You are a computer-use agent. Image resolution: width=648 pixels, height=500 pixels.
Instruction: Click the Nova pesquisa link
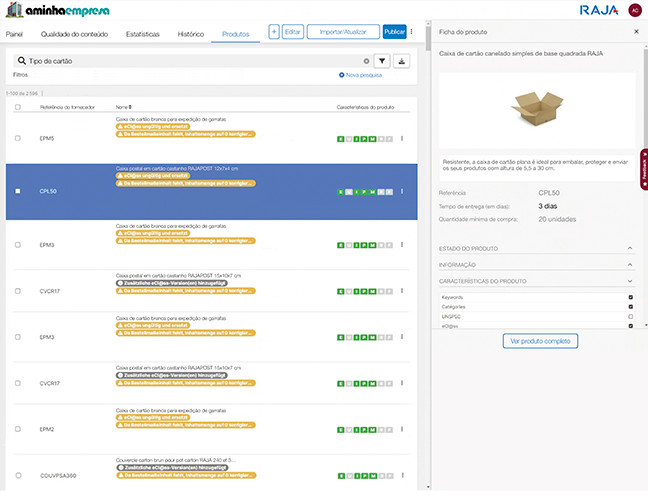(364, 75)
